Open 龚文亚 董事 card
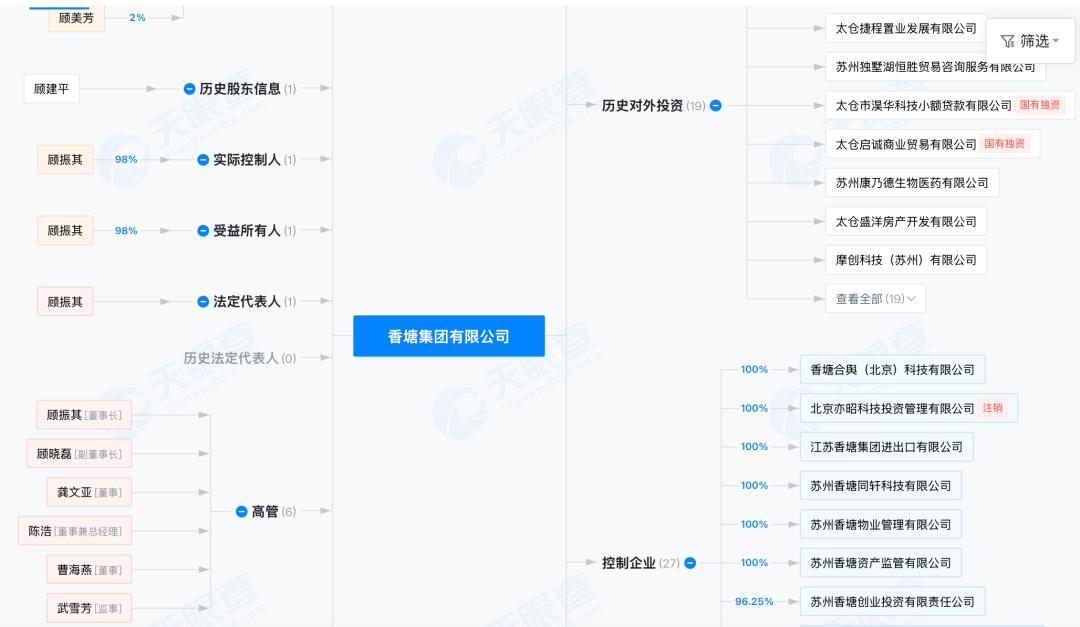 click(89, 492)
